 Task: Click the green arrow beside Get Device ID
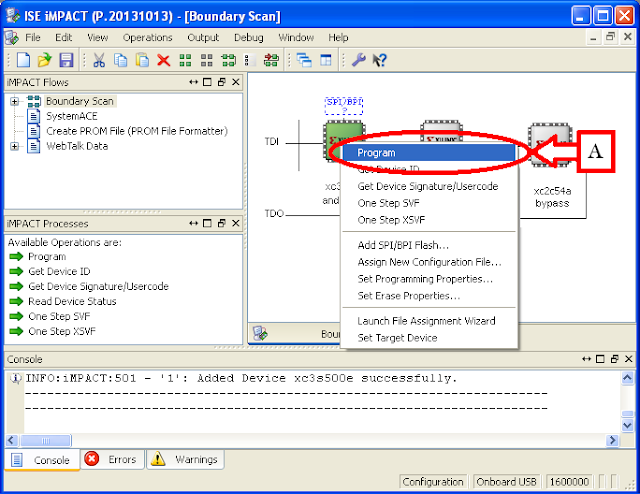click(x=16, y=271)
